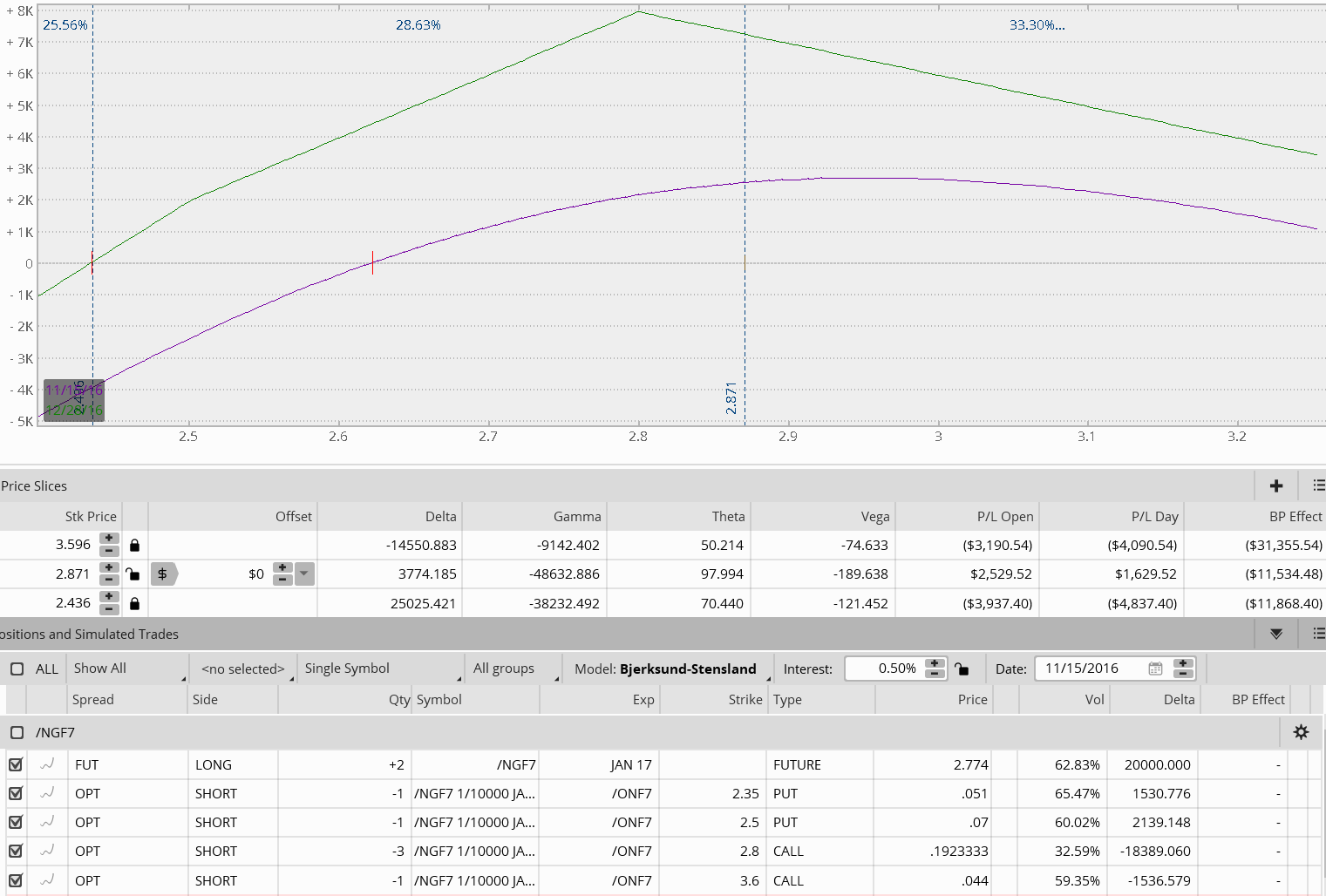Click the date legend box on the chart

74,400
